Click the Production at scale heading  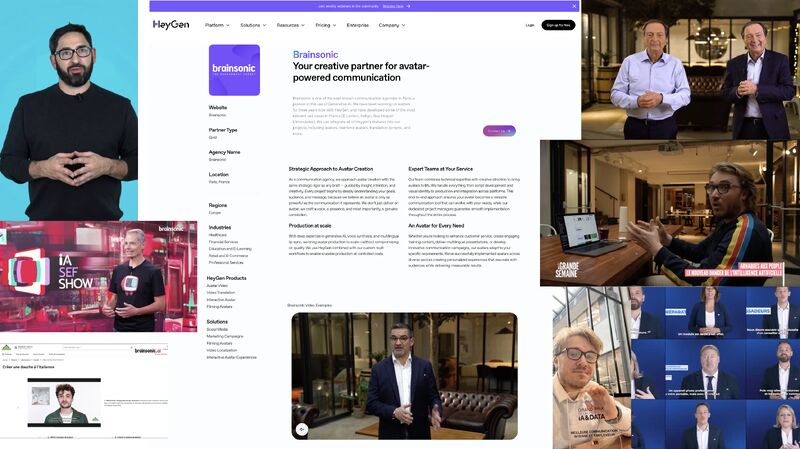point(310,226)
